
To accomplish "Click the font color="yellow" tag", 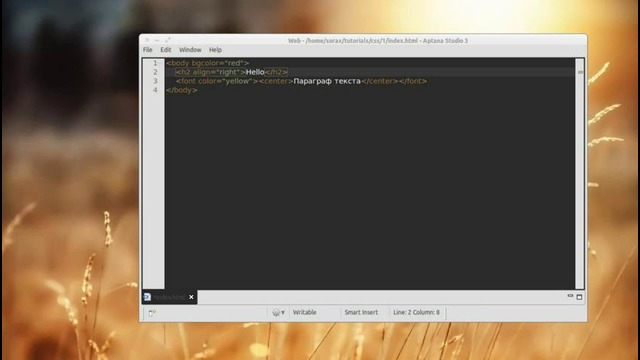I will point(217,81).
